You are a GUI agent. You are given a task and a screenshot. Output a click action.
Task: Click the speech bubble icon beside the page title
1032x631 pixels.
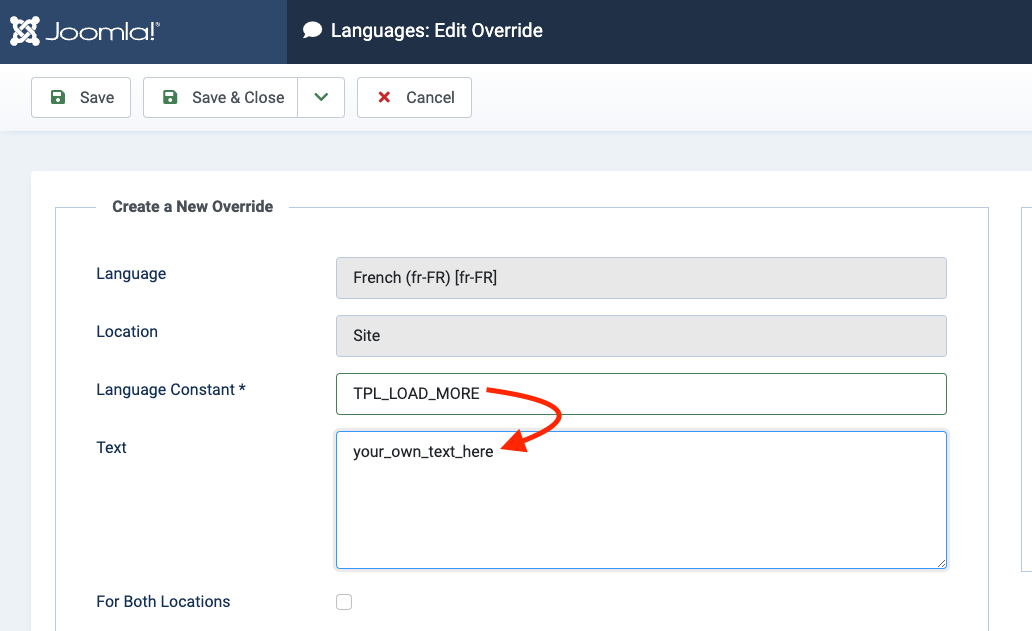point(312,31)
